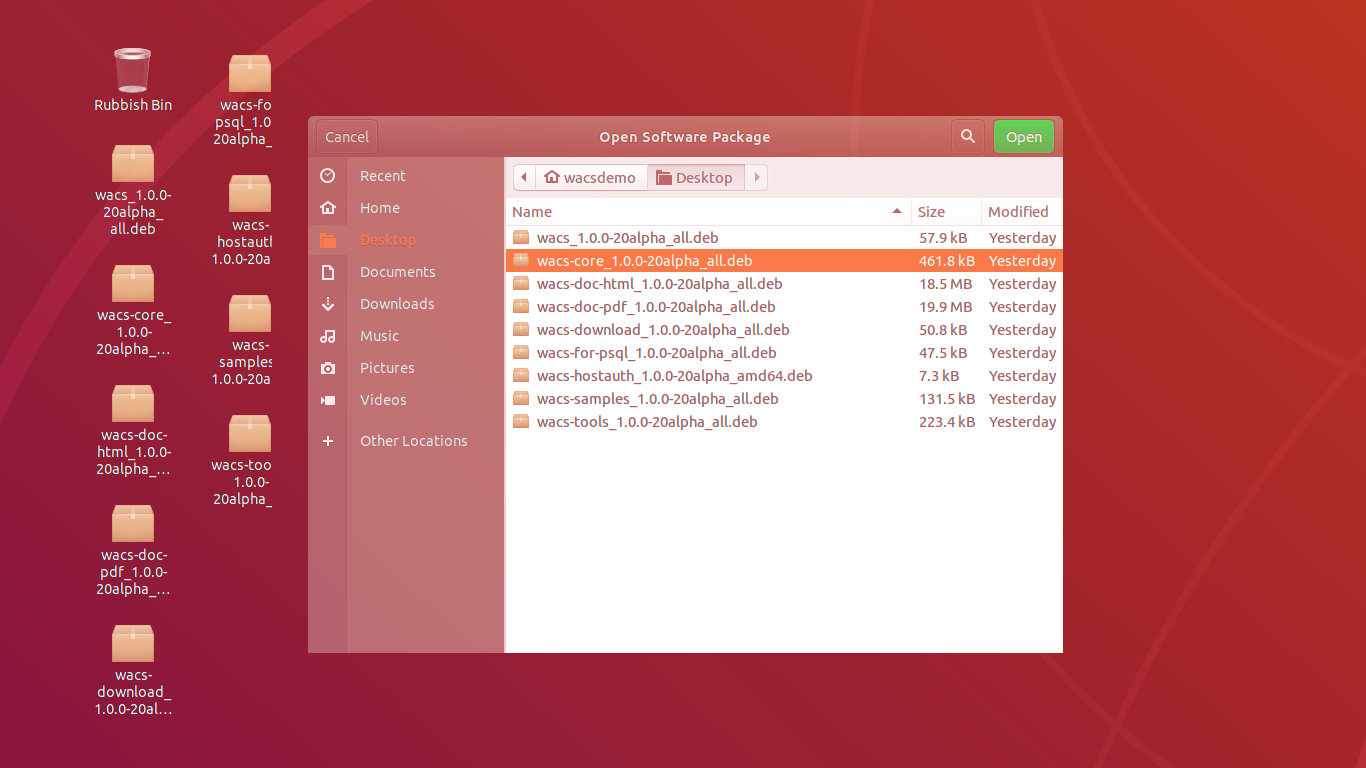
Task: Click the 18.5 MB size cell
Action: coord(945,284)
